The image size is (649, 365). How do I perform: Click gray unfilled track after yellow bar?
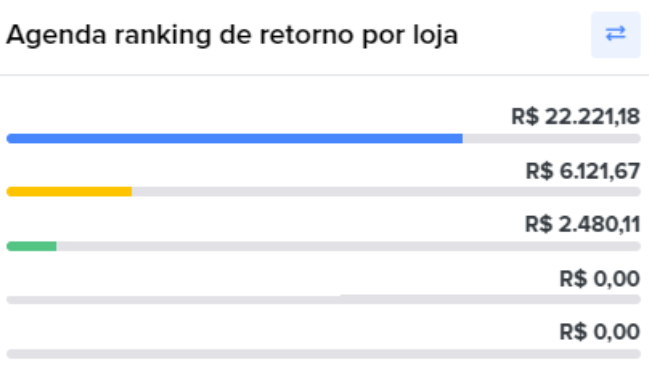point(386,192)
